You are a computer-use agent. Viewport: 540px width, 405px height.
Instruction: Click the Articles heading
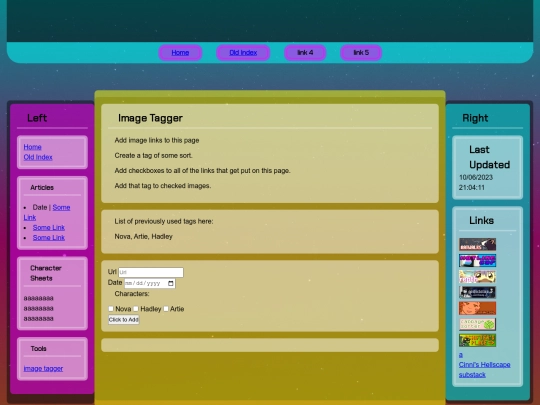point(42,188)
